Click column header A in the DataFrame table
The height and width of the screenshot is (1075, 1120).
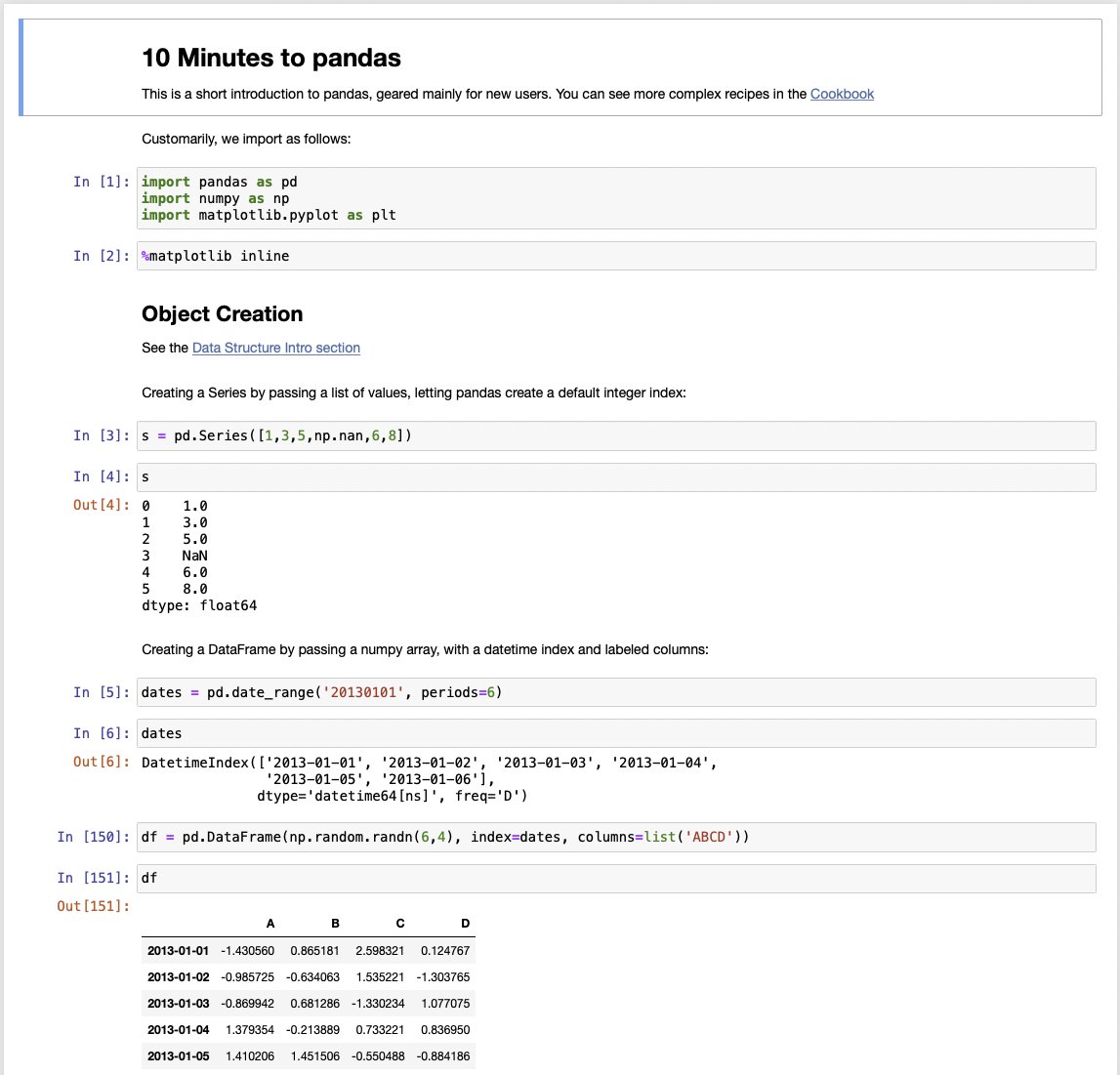coord(270,923)
